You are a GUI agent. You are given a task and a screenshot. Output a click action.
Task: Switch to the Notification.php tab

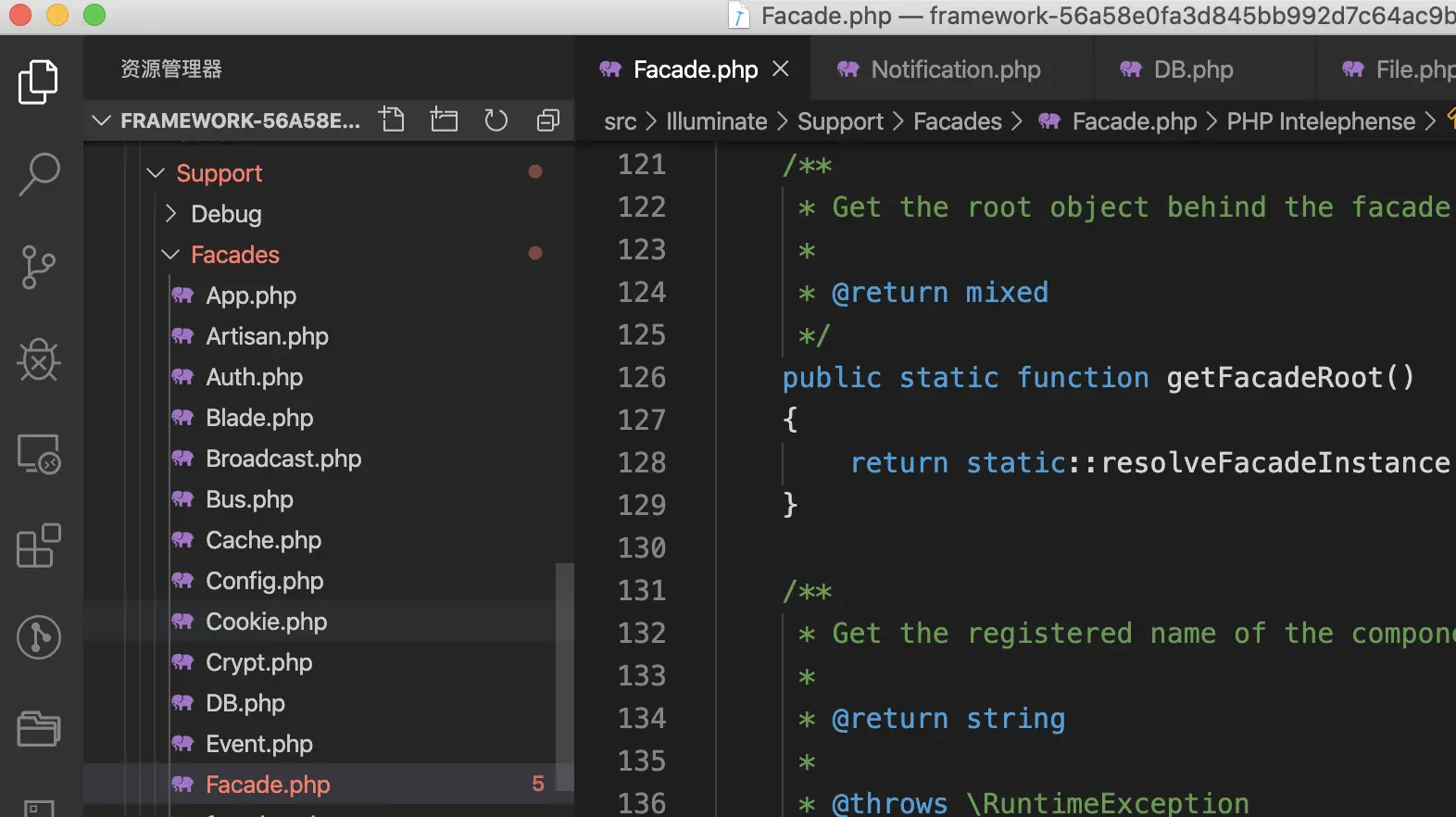pos(954,69)
